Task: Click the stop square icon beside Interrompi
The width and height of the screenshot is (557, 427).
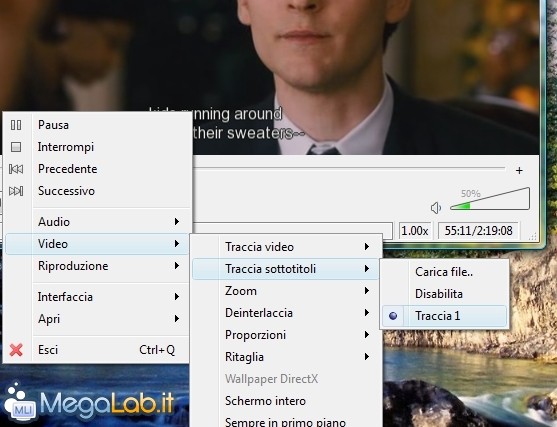Action: 16,147
